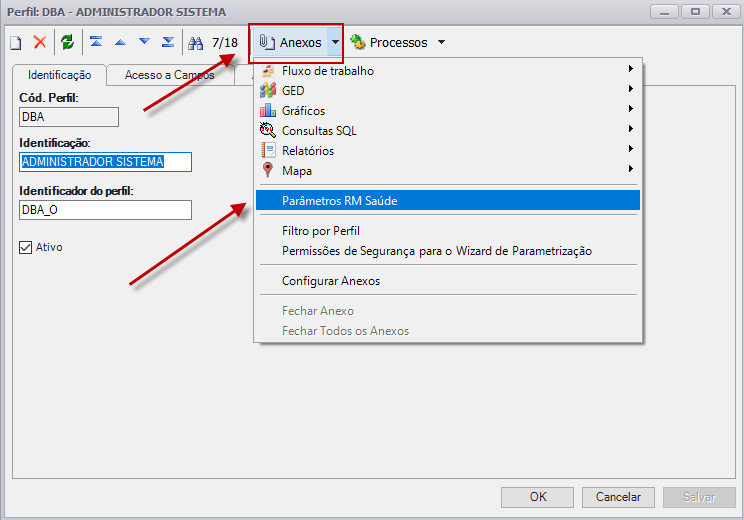
Task: Open the Relatórios submenu
Action: pos(447,150)
